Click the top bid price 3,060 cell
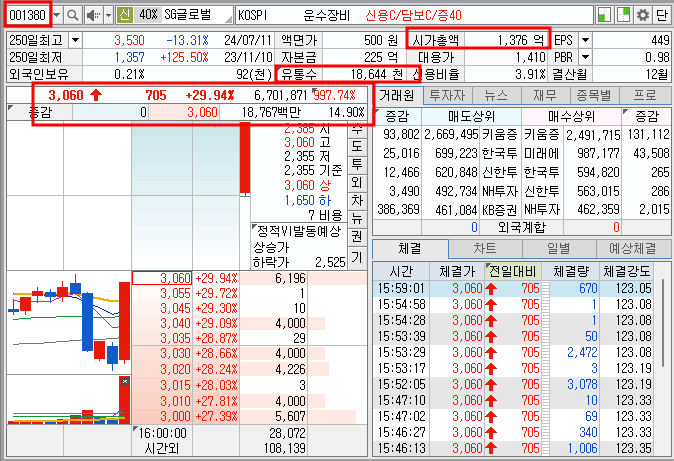 pos(162,278)
